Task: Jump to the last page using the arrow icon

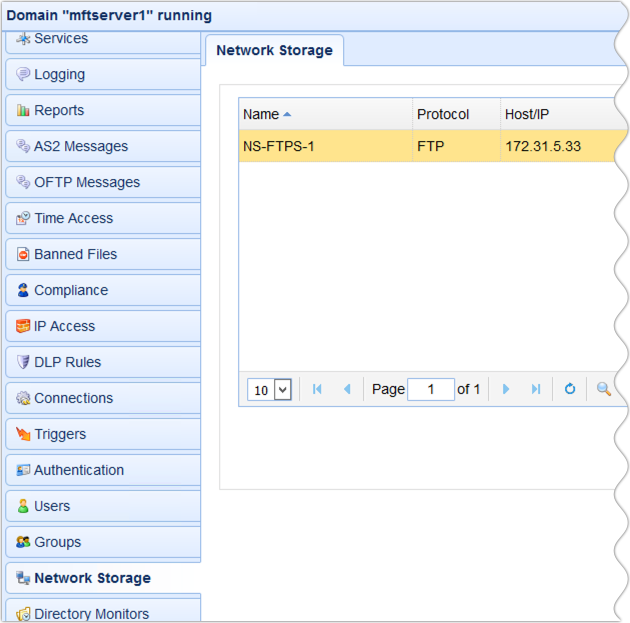Action: (x=536, y=389)
